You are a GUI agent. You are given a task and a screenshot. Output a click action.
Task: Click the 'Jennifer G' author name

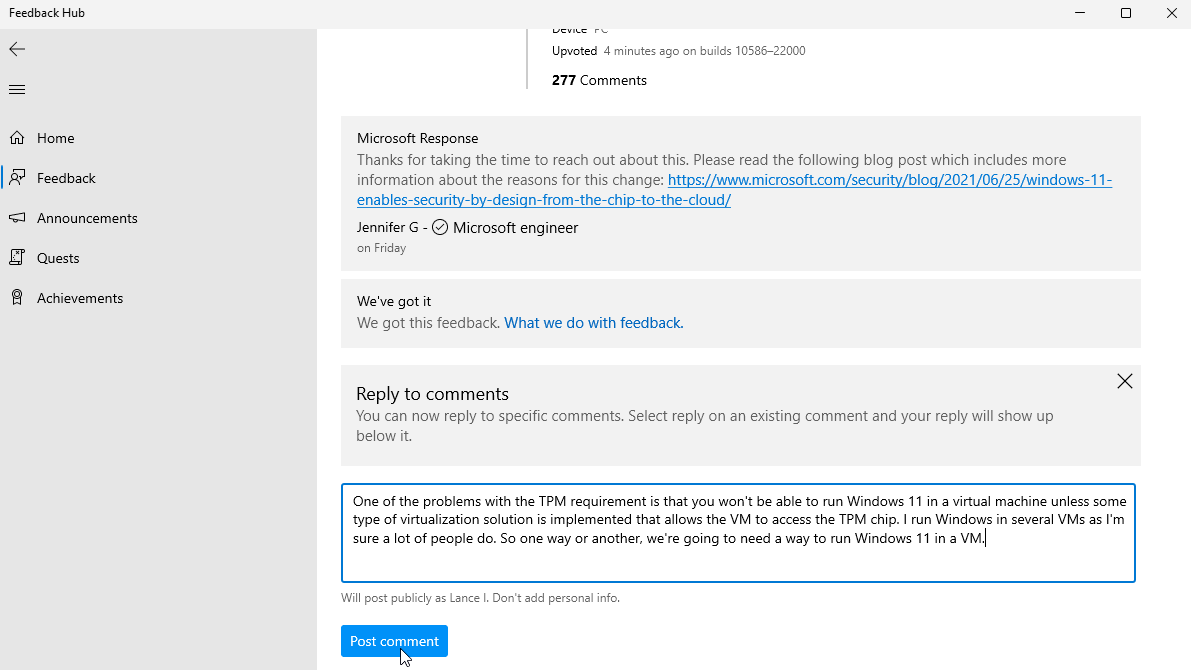pyautogui.click(x=387, y=227)
